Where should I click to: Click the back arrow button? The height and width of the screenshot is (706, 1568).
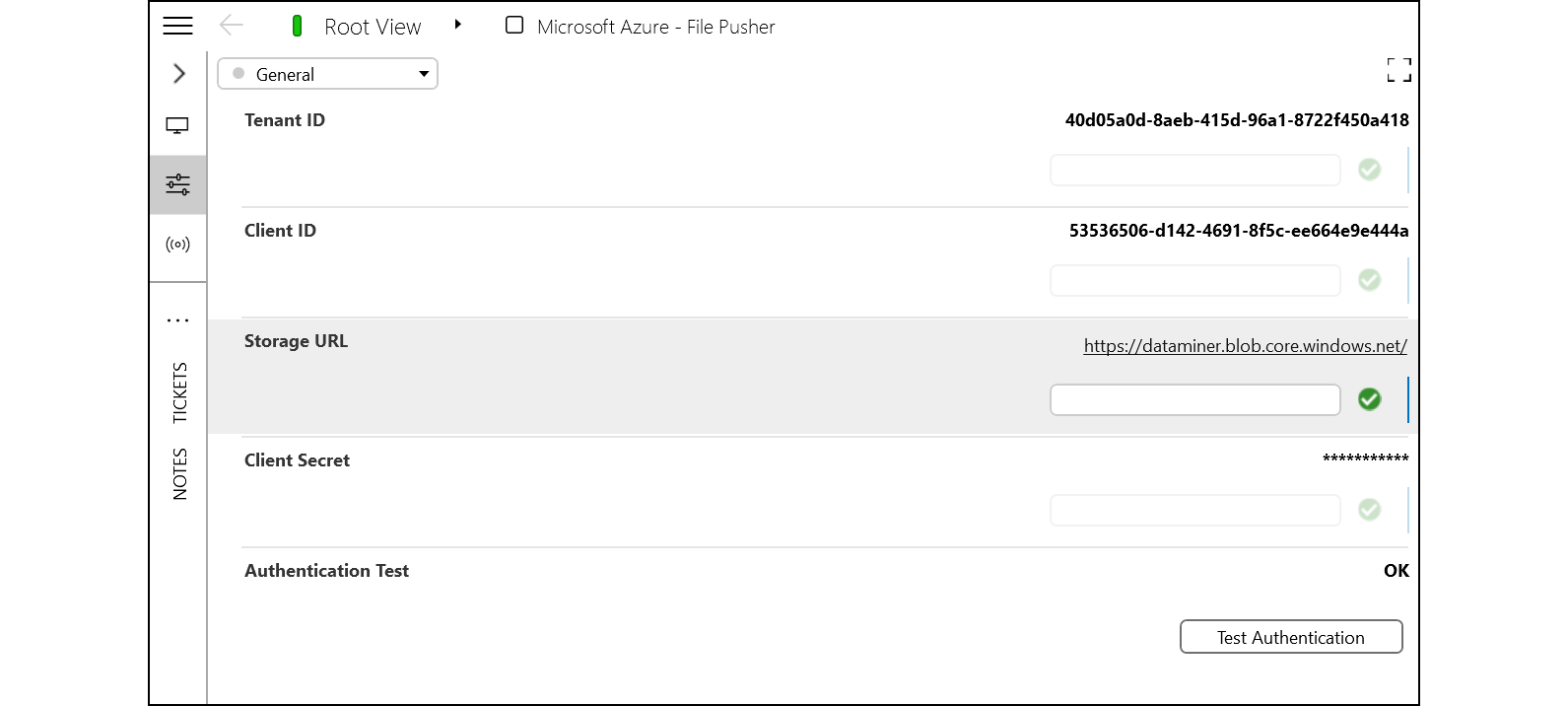pos(231,26)
